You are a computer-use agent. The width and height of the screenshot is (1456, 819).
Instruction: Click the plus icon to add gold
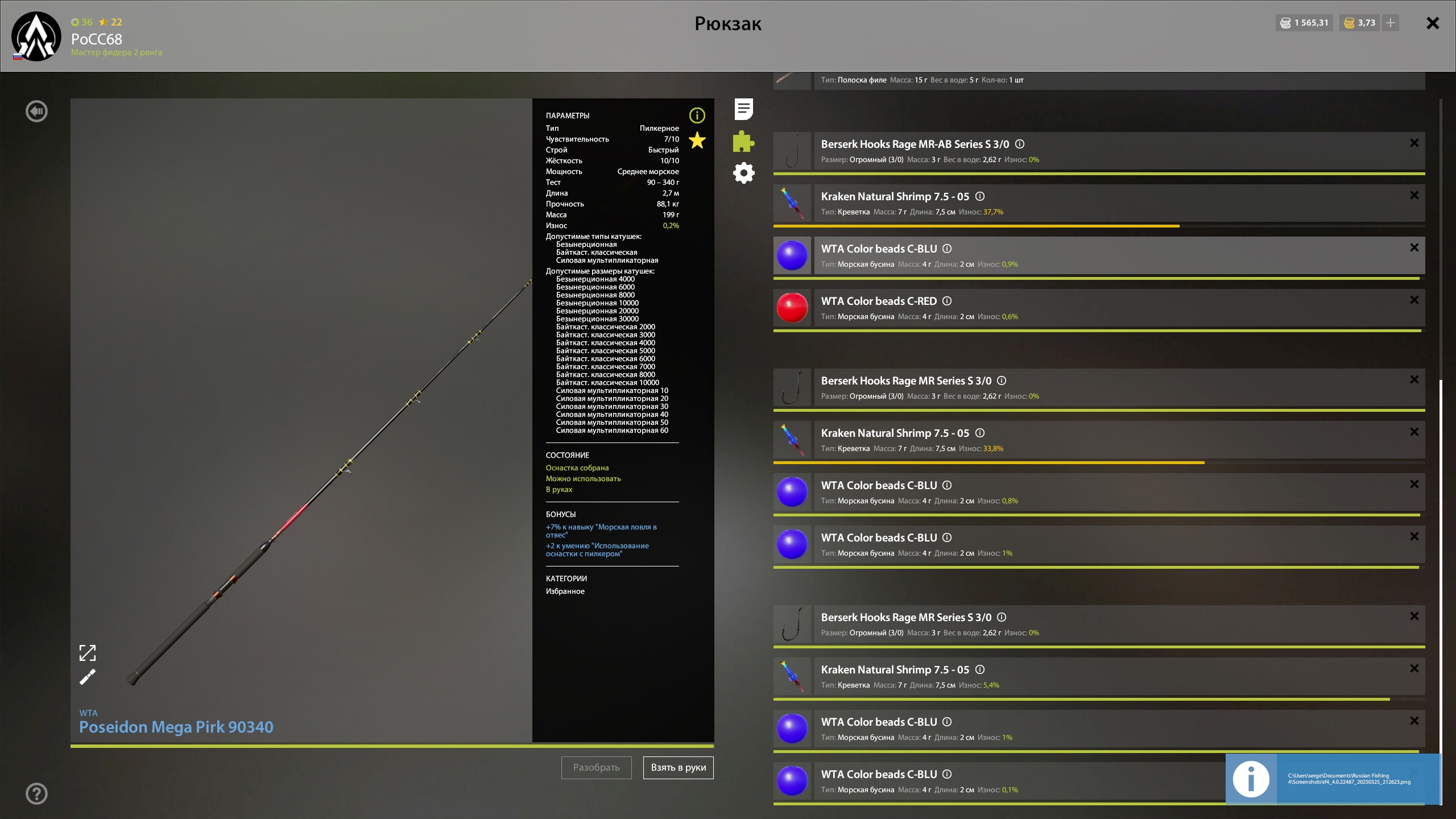[1391, 23]
